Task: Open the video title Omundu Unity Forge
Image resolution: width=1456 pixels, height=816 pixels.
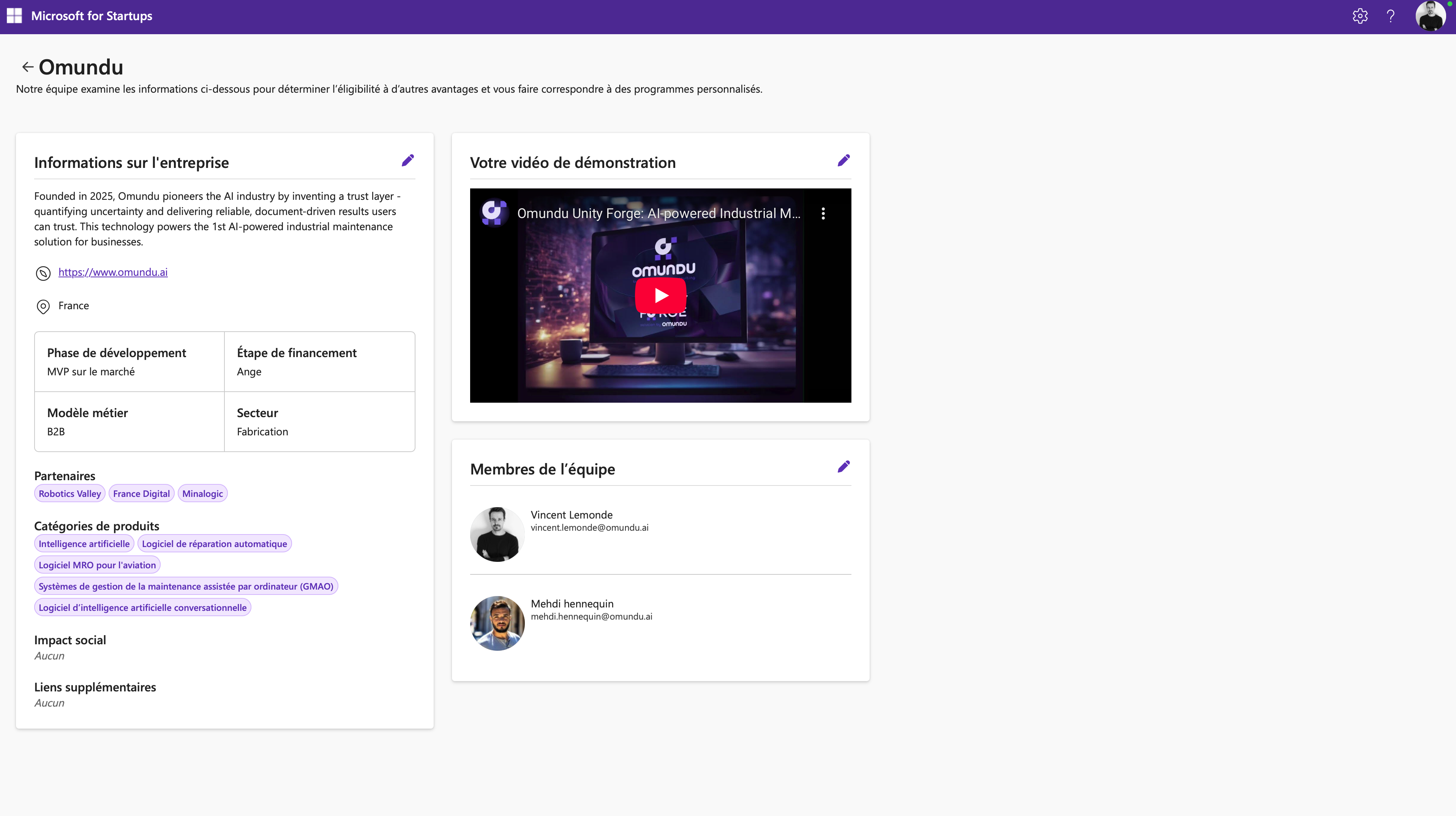Action: tap(659, 213)
